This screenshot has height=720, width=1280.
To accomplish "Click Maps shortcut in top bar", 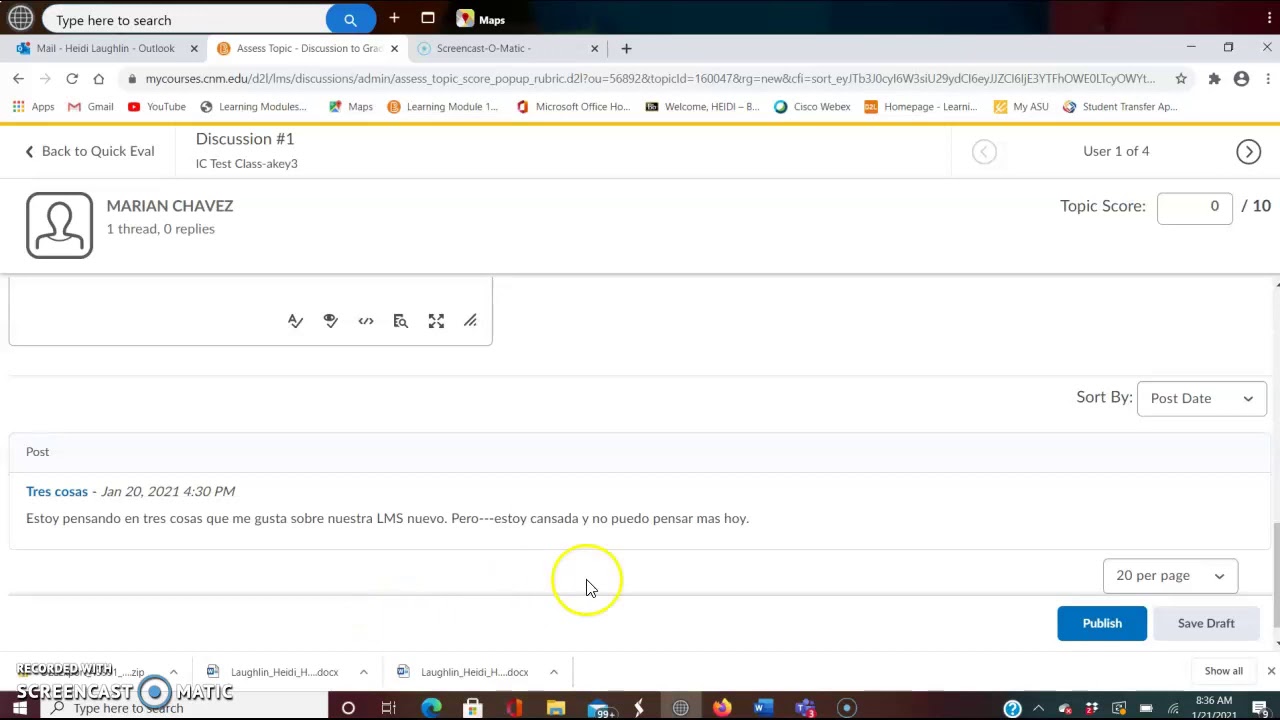I will click(x=481, y=20).
